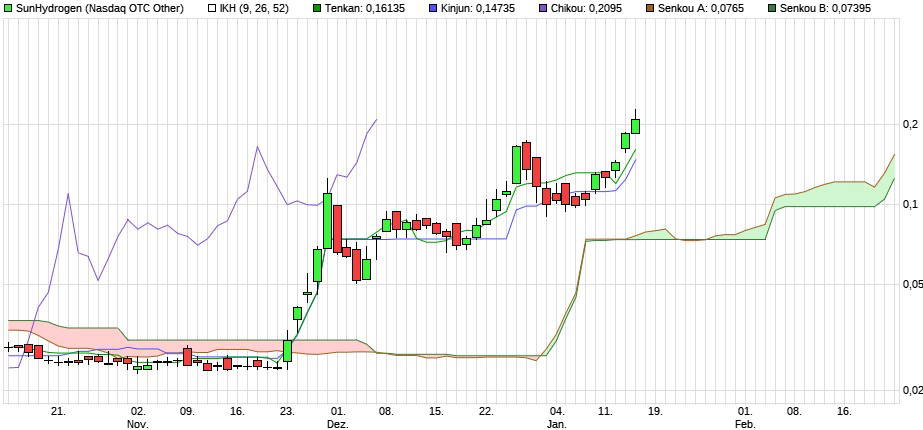Click the 04. Jan. date axis label
This screenshot has height=430, width=923.
[557, 418]
